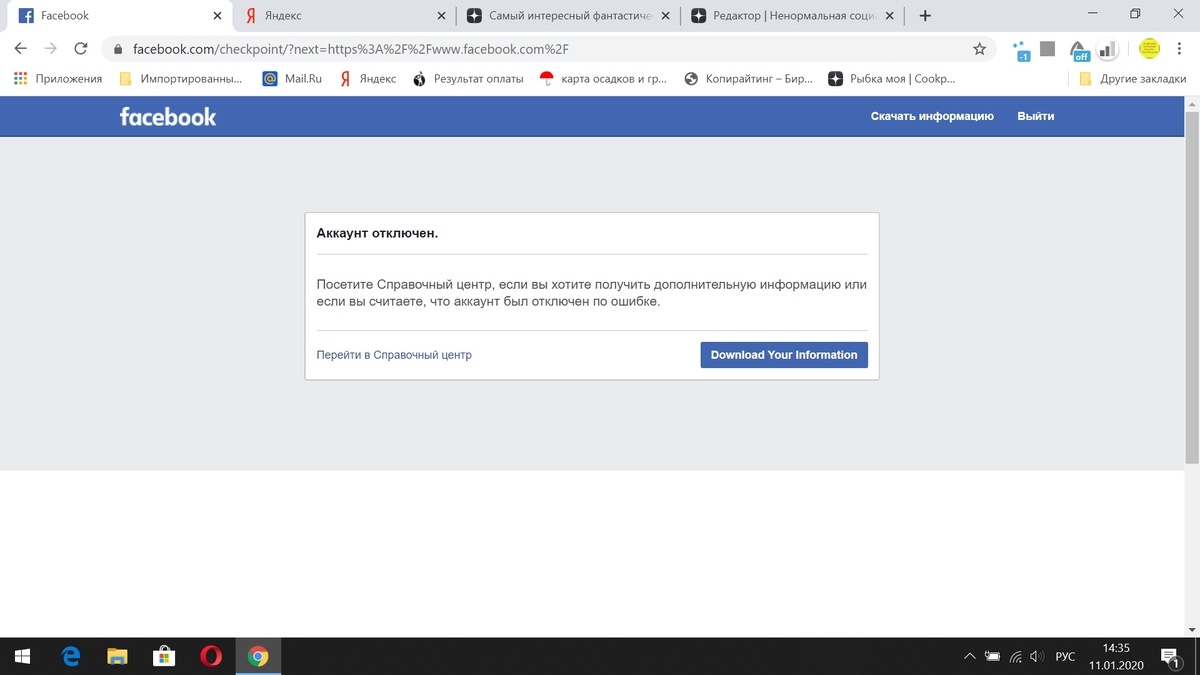The image size is (1200, 675).
Task: Click the battery icon in system tray
Action: coord(993,657)
